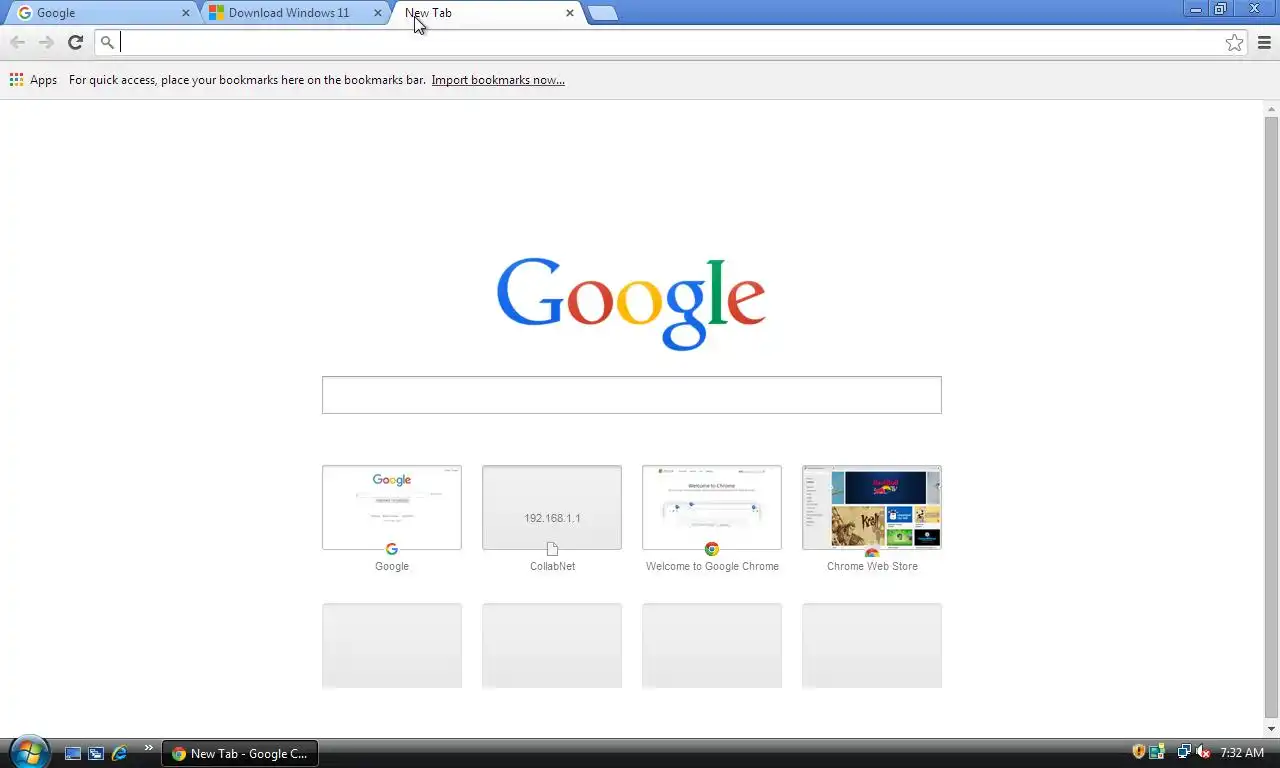Minimize the Chrome window

1196,8
